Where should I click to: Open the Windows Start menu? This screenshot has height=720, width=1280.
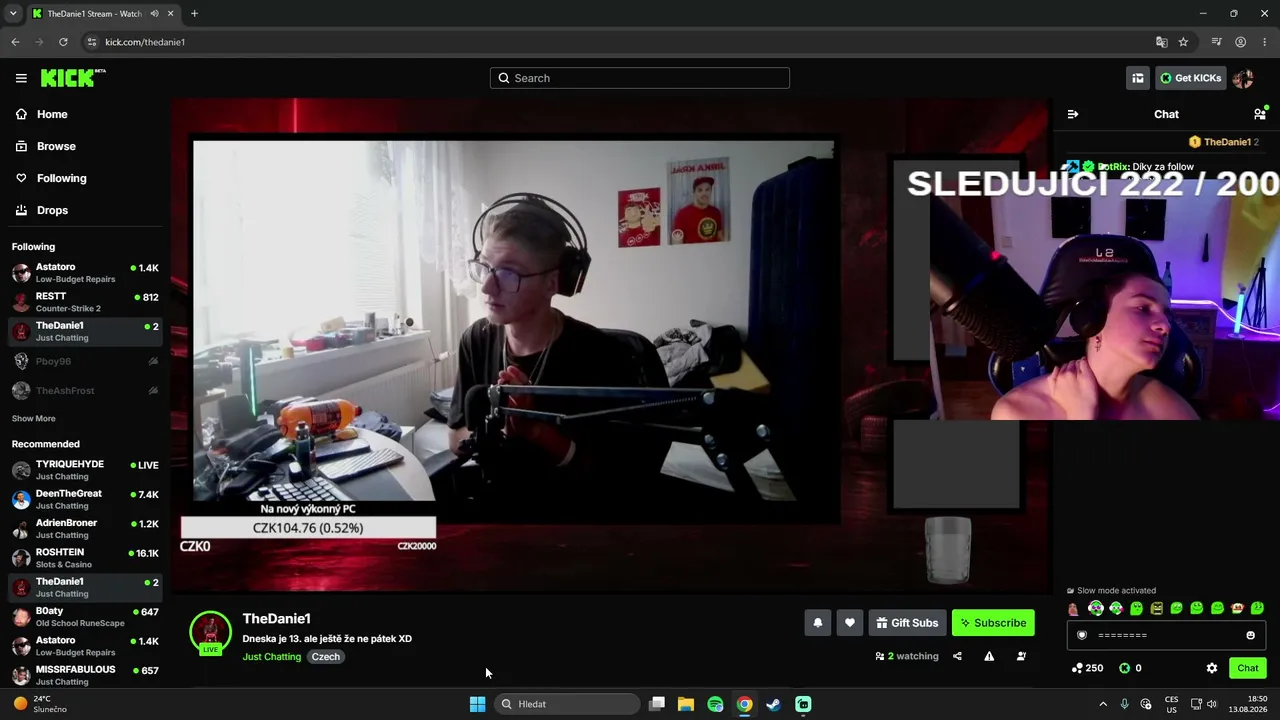point(477,704)
